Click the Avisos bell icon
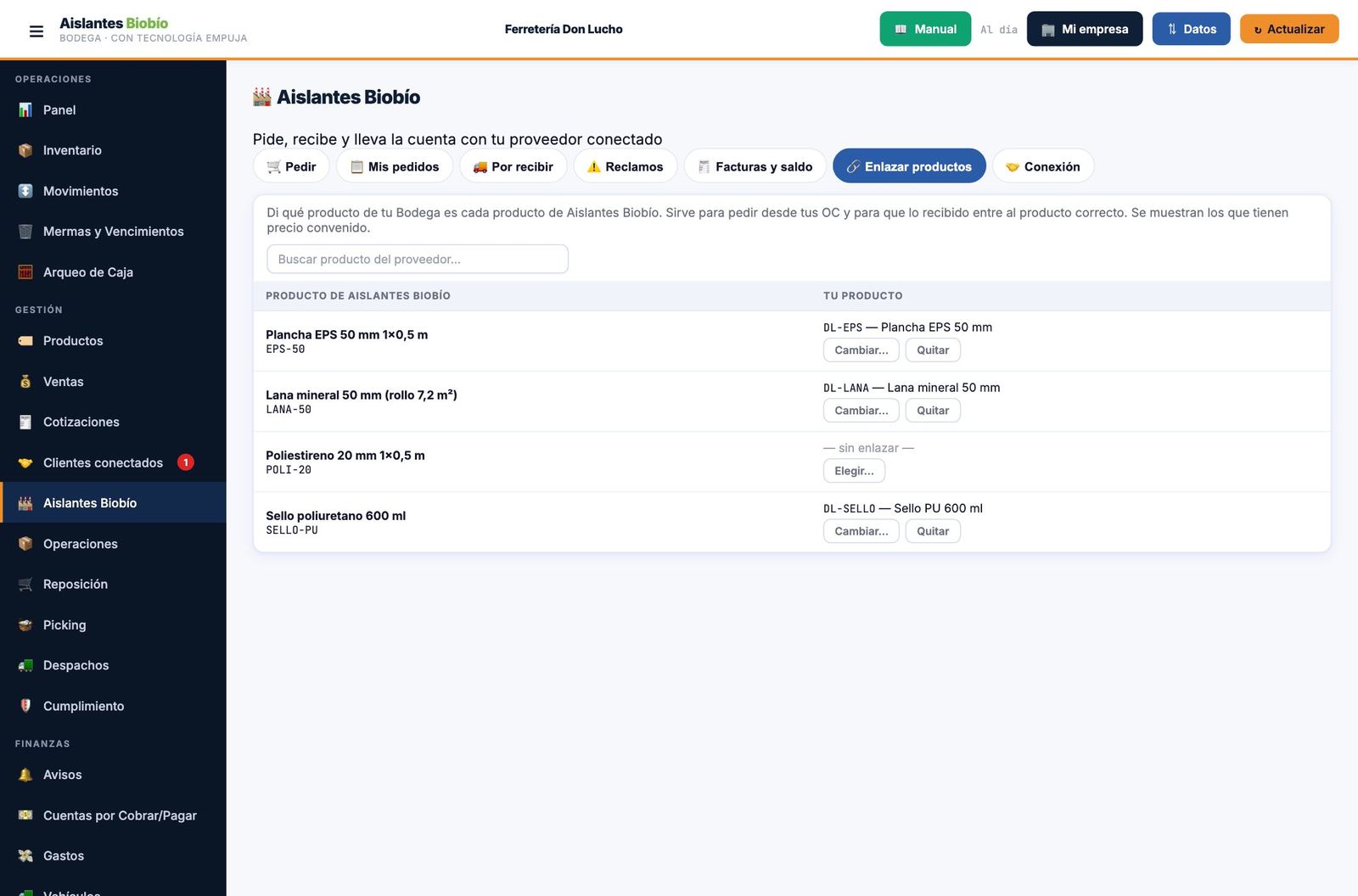Screen dimensions: 1358x896 [x=25, y=775]
